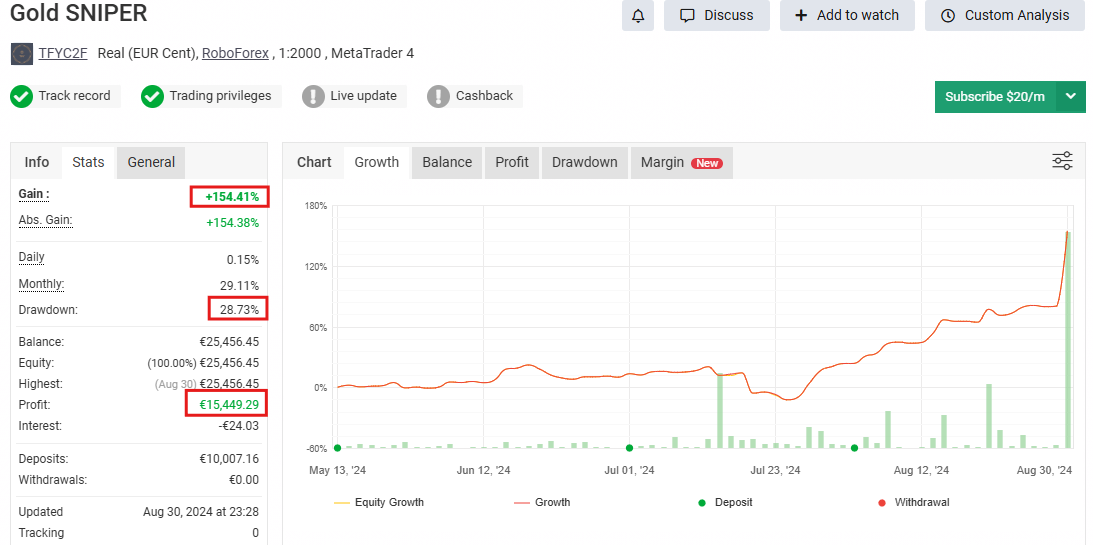The image size is (1093, 545).
Task: Click the Cashback warning icon
Action: [x=438, y=97]
